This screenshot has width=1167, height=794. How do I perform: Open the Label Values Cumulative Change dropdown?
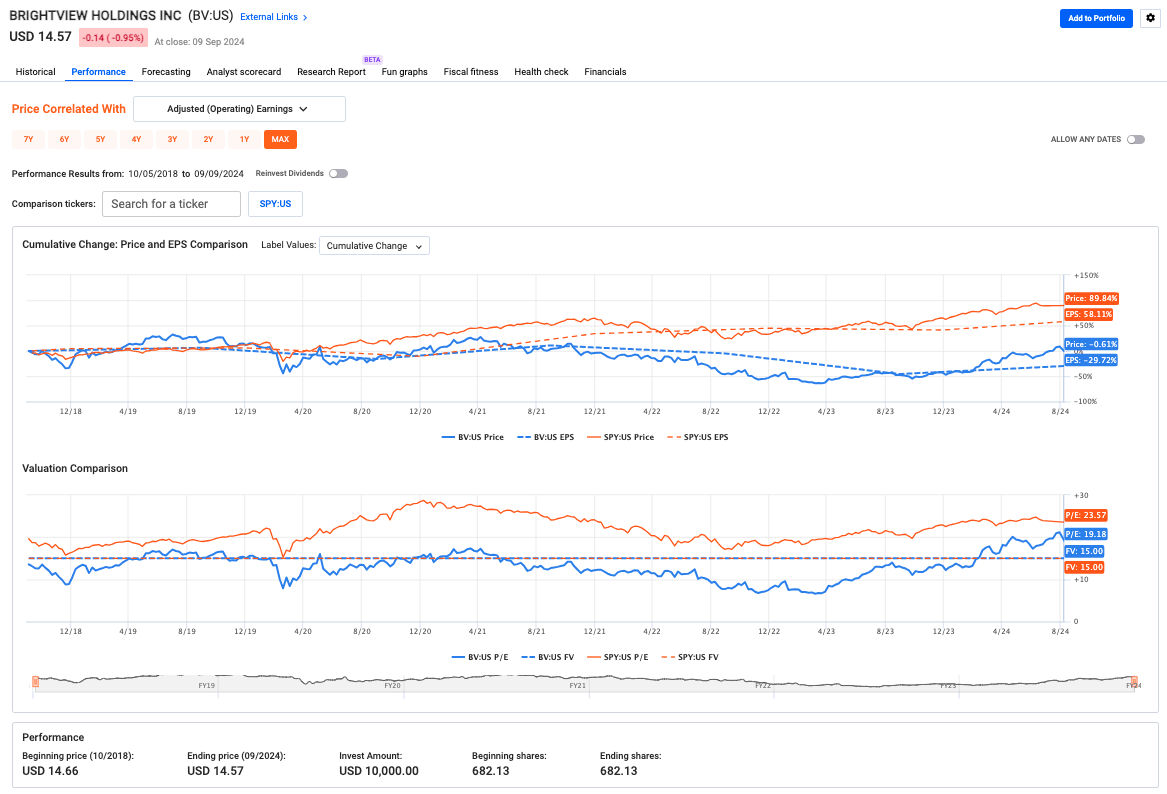point(373,245)
